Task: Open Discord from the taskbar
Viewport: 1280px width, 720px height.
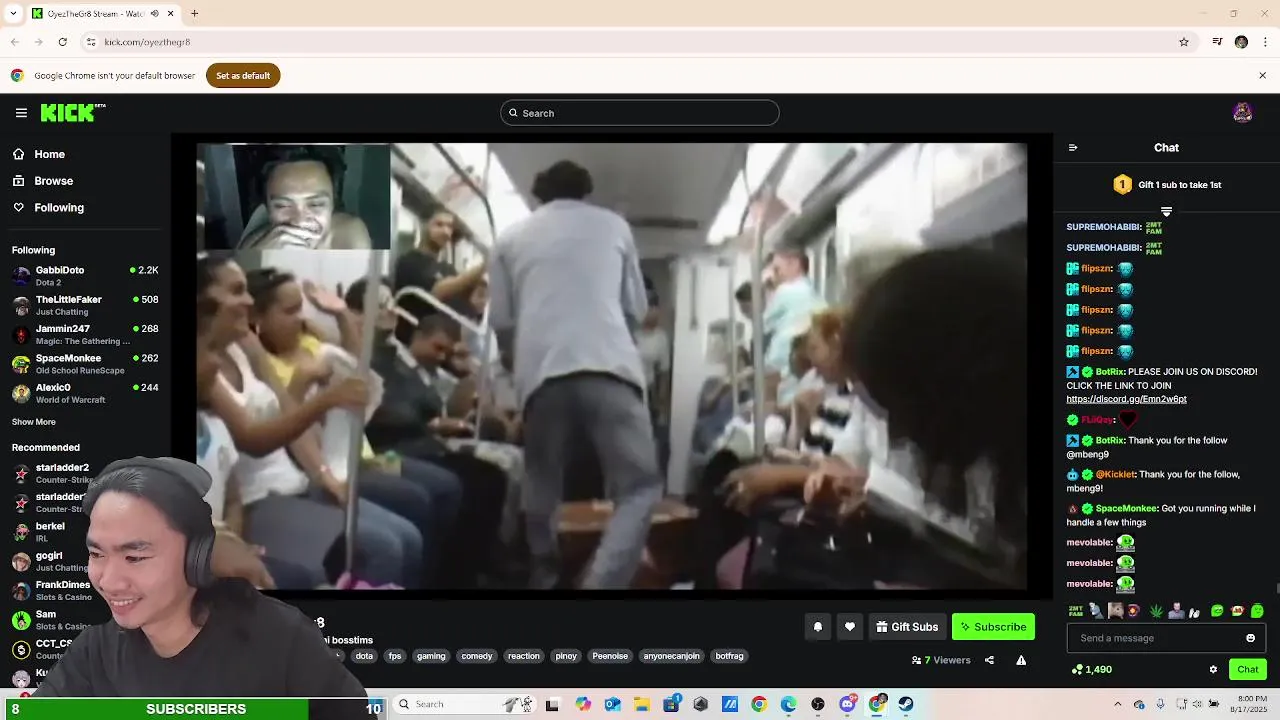Action: [x=848, y=704]
